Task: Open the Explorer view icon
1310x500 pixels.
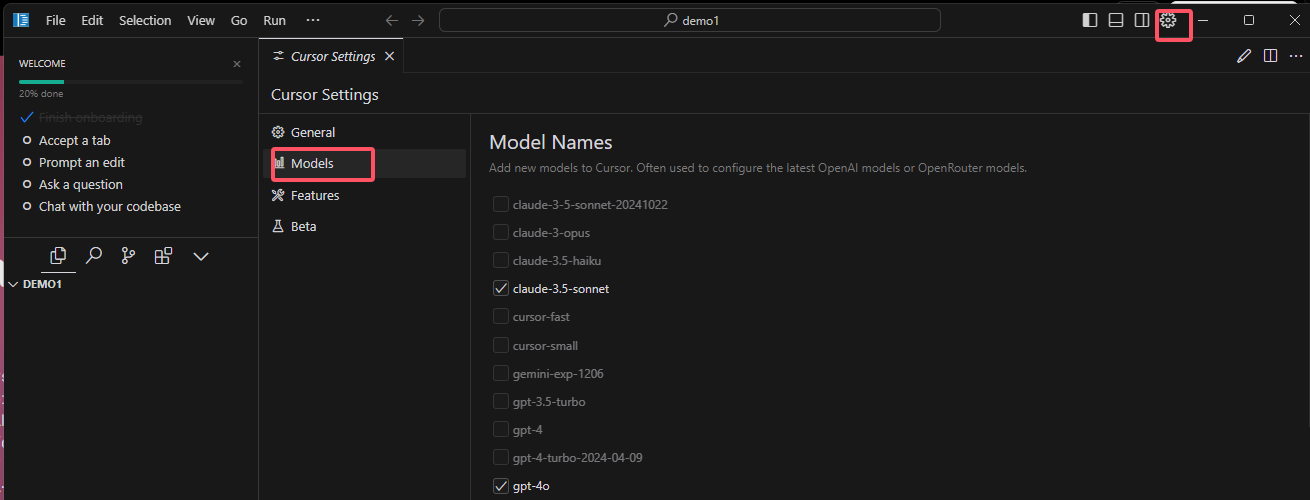Action: 58,256
